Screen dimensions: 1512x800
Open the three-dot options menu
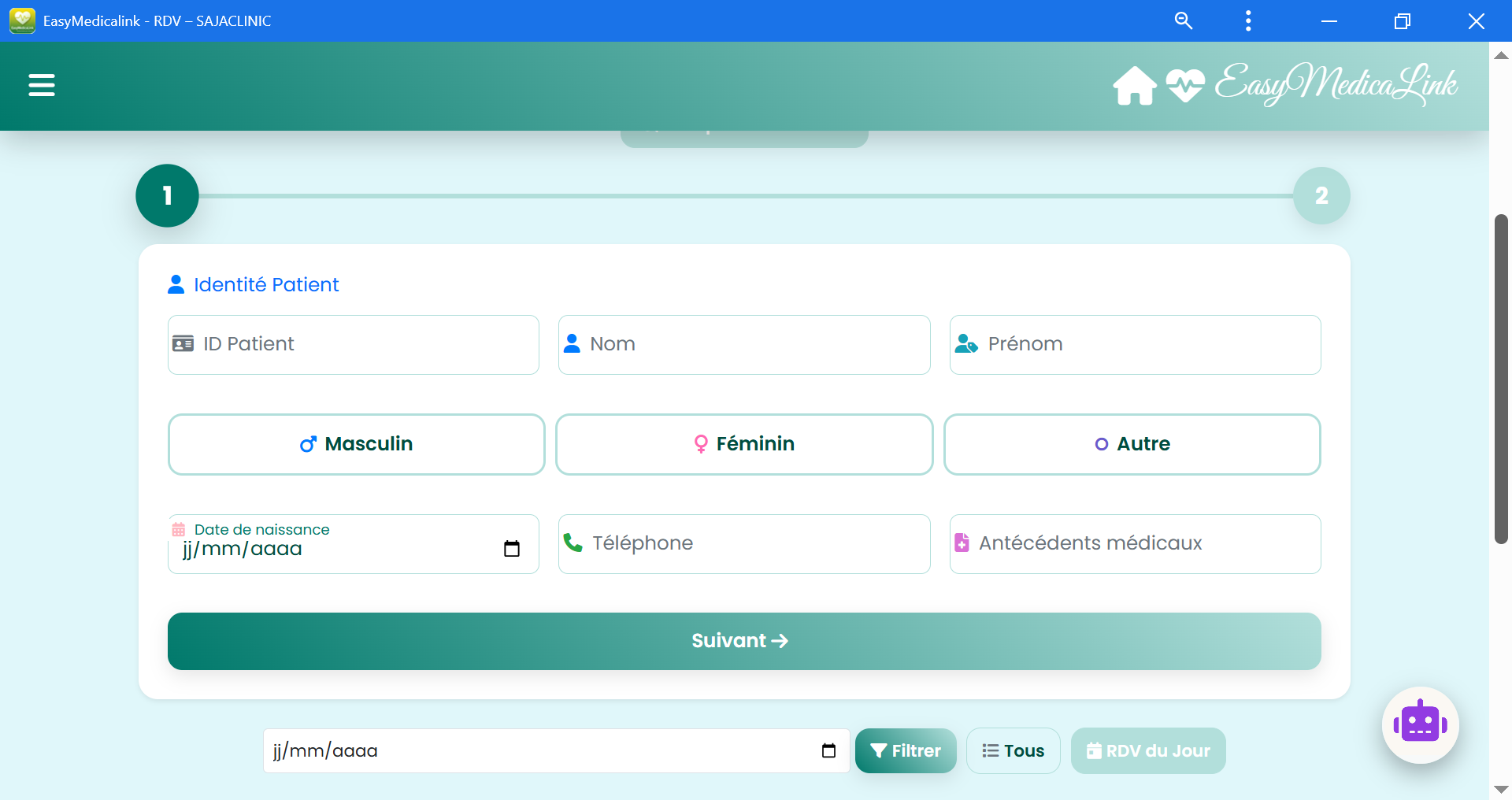tap(1248, 20)
